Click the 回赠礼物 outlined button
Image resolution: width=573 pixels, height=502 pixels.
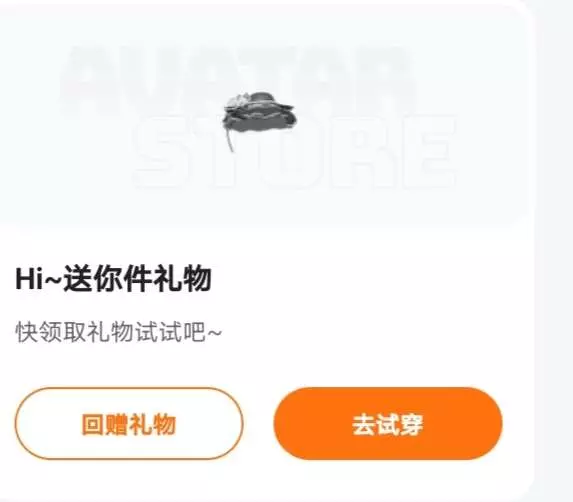129,423
